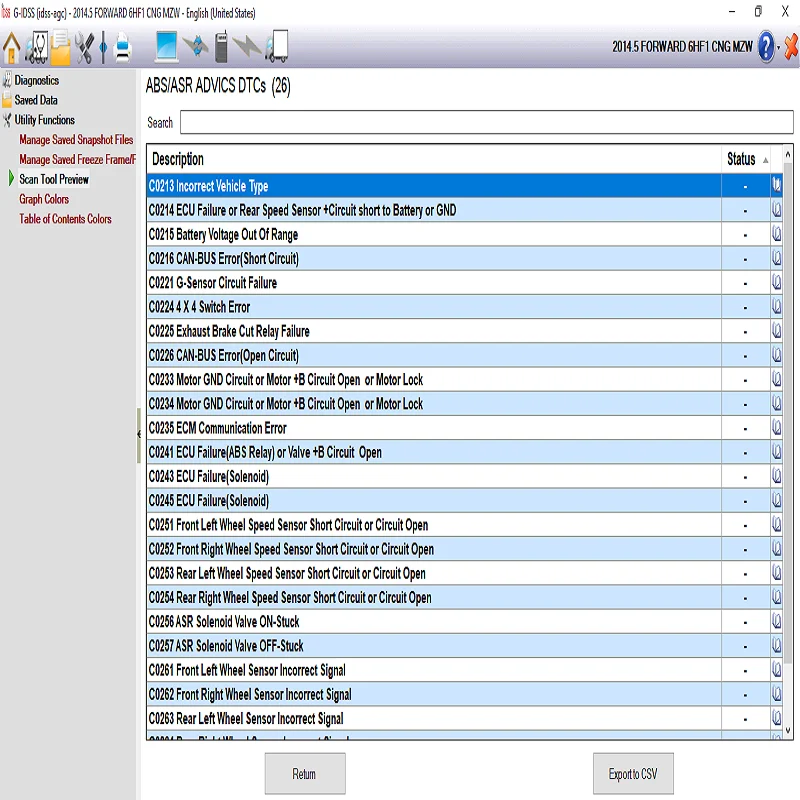This screenshot has height=800, width=800.
Task: Open the info icon for C0214 row
Action: pos(776,210)
